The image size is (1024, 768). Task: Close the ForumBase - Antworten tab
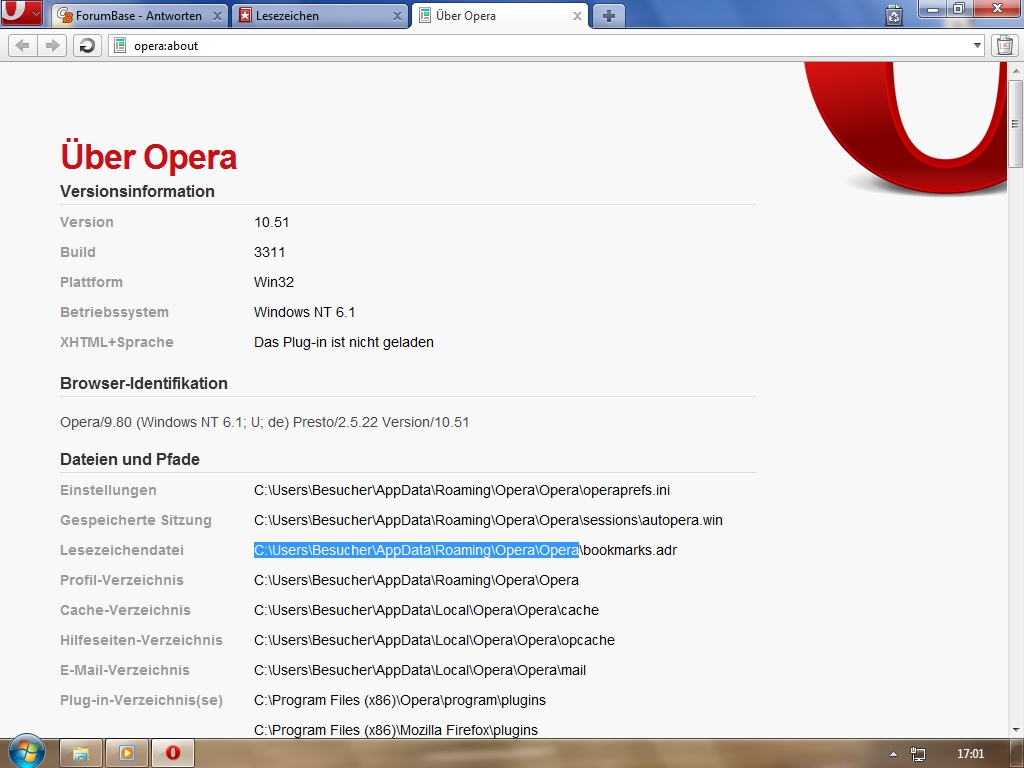coord(217,16)
